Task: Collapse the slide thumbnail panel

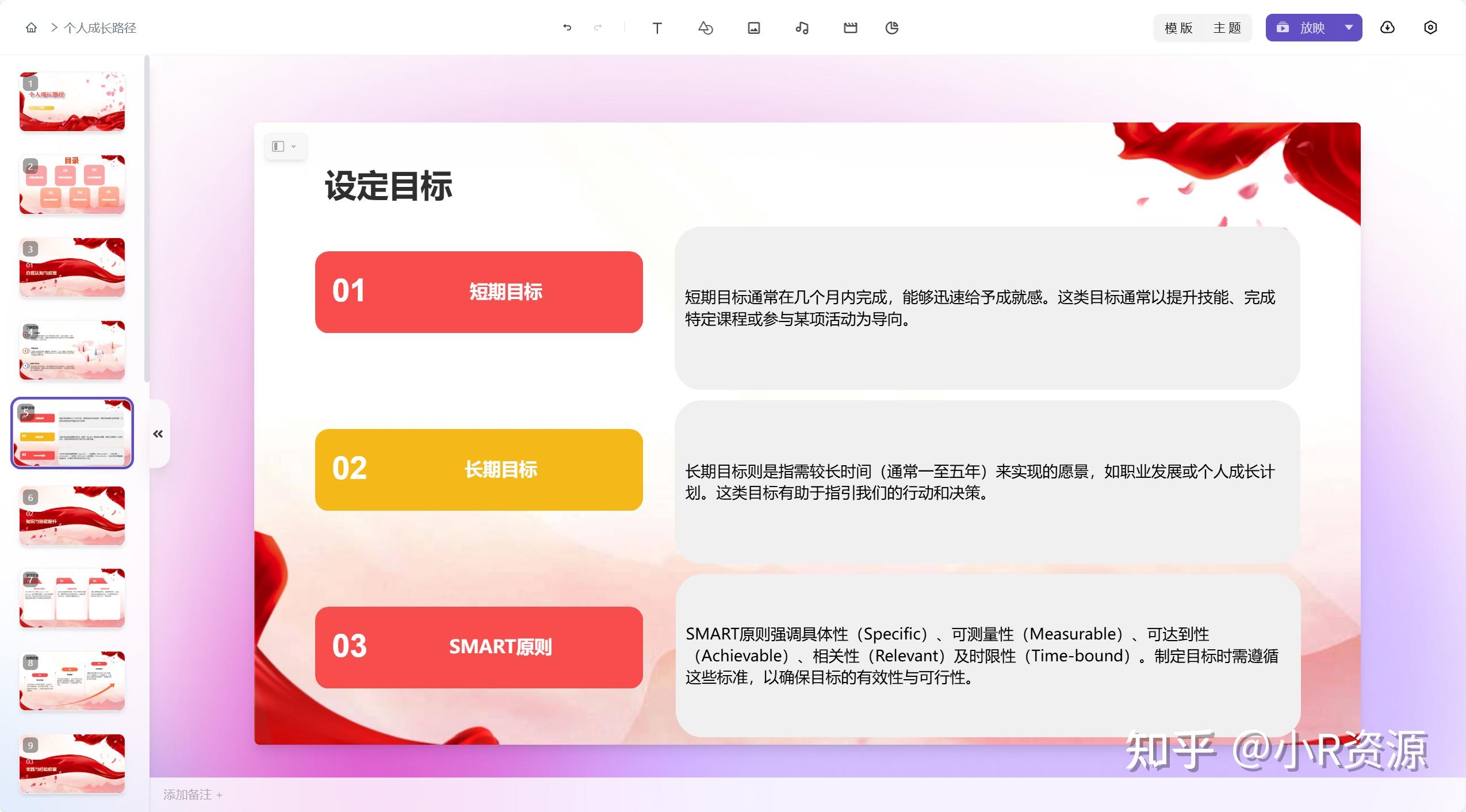Action: 158,434
